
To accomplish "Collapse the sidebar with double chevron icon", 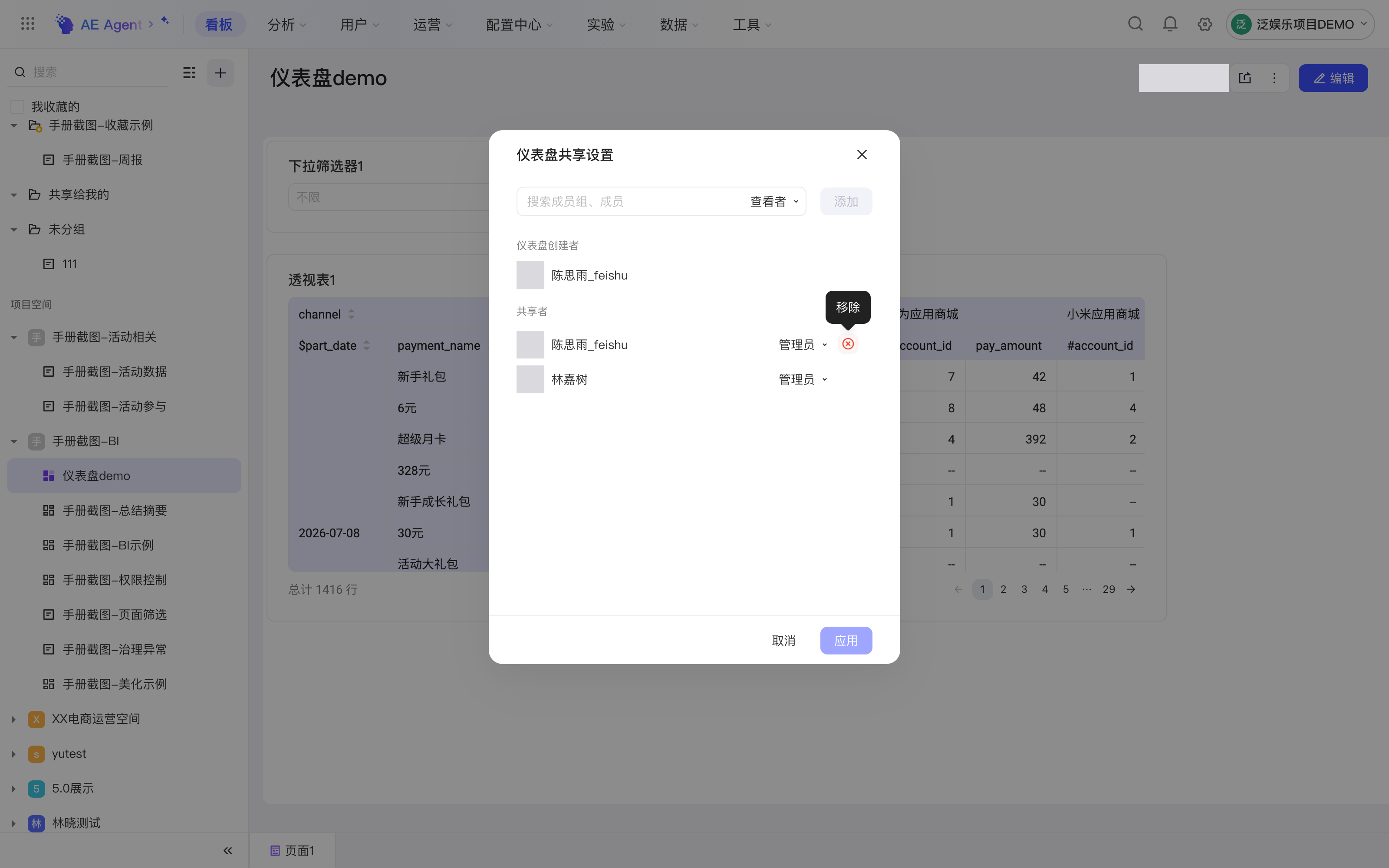I will click(x=228, y=850).
